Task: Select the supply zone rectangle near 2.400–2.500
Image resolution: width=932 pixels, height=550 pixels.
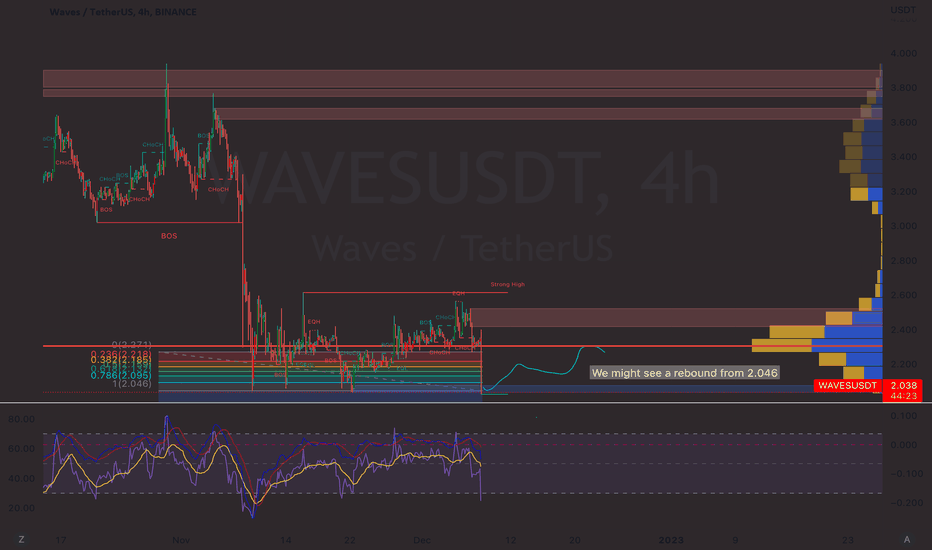Action: pos(676,318)
